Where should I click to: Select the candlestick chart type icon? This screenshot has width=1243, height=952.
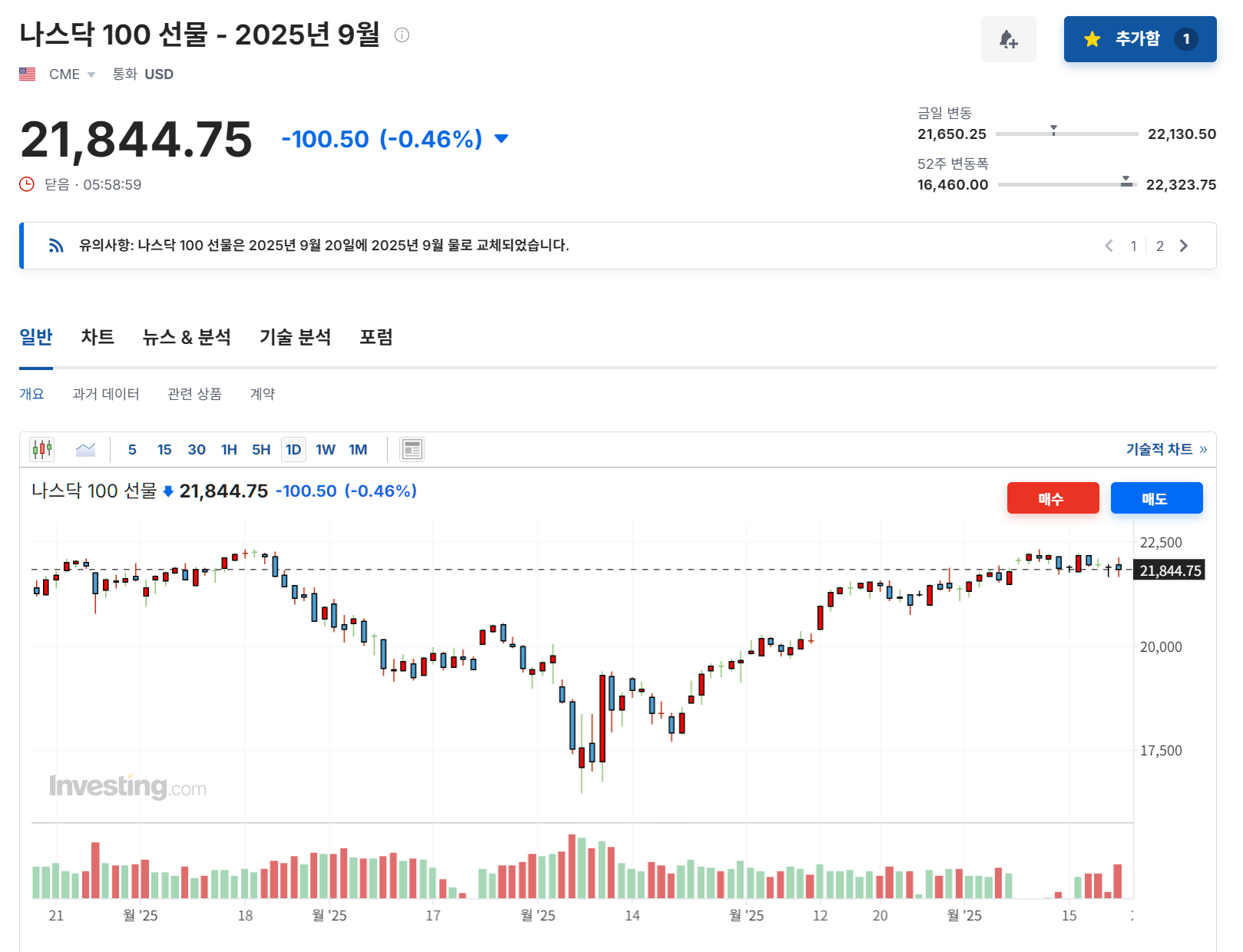point(42,449)
